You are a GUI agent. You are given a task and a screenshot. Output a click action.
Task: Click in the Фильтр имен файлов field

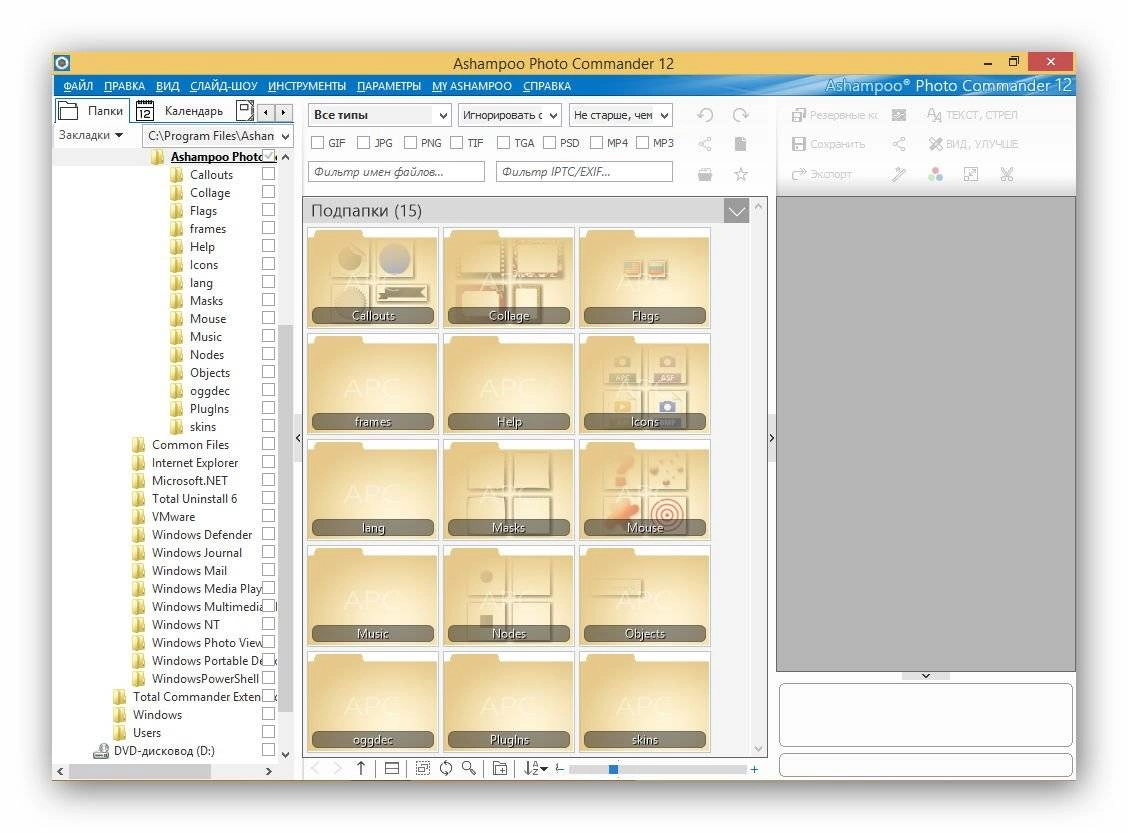pos(396,172)
